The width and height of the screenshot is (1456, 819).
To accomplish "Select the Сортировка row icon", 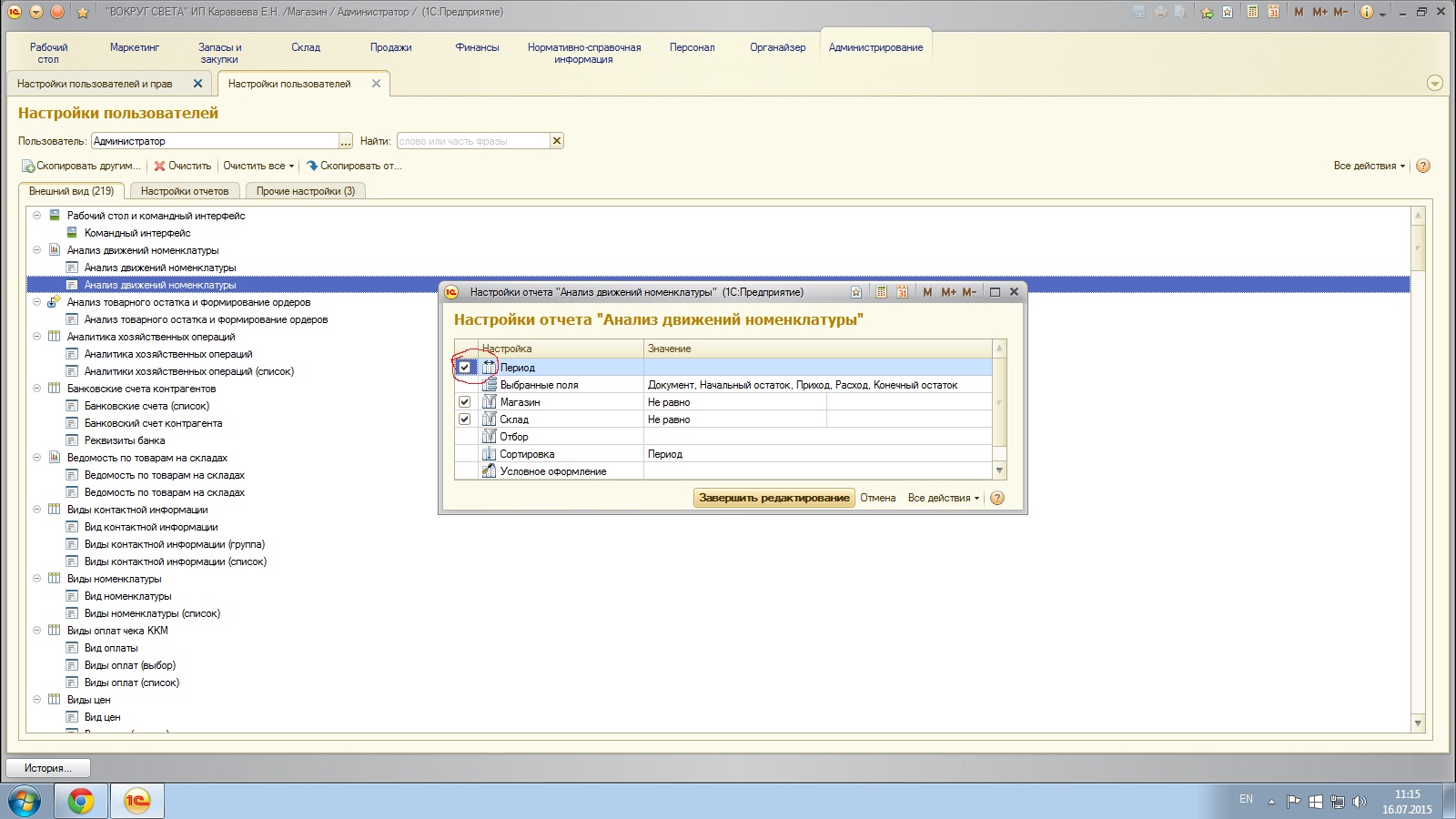I will pyautogui.click(x=490, y=454).
